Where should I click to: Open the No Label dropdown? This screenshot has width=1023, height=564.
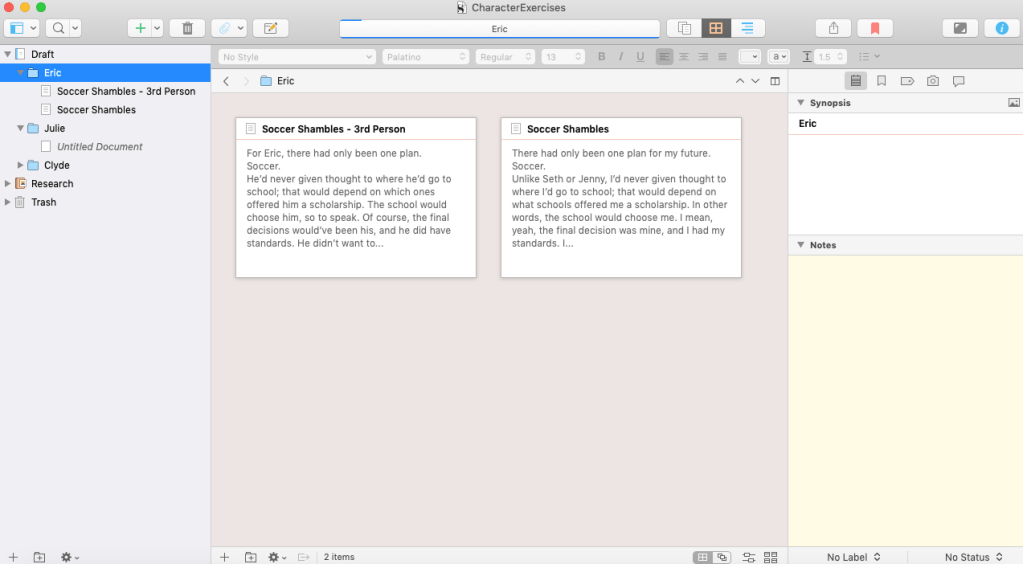(x=853, y=556)
